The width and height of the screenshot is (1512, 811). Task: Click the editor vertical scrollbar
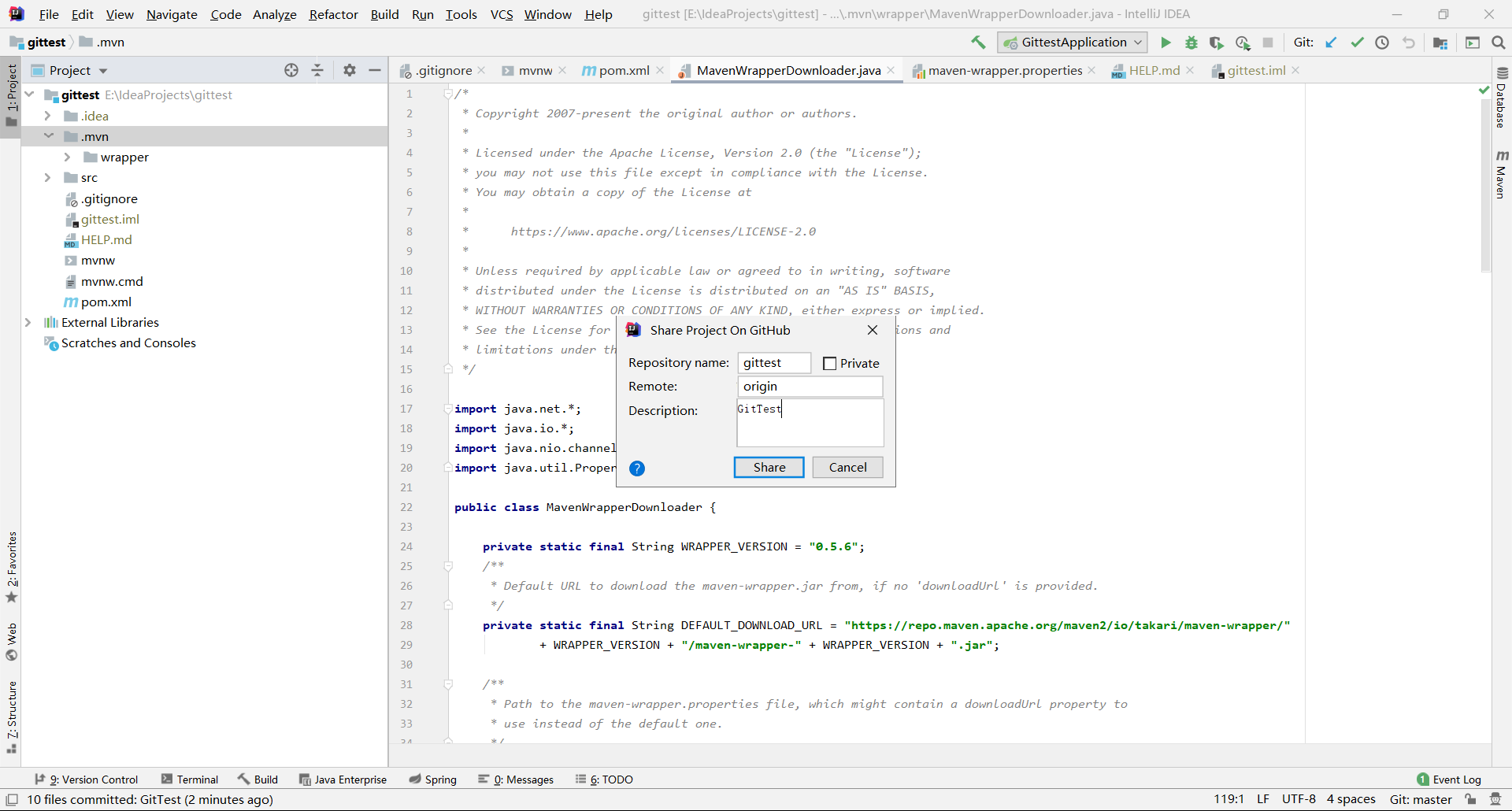click(1486, 185)
